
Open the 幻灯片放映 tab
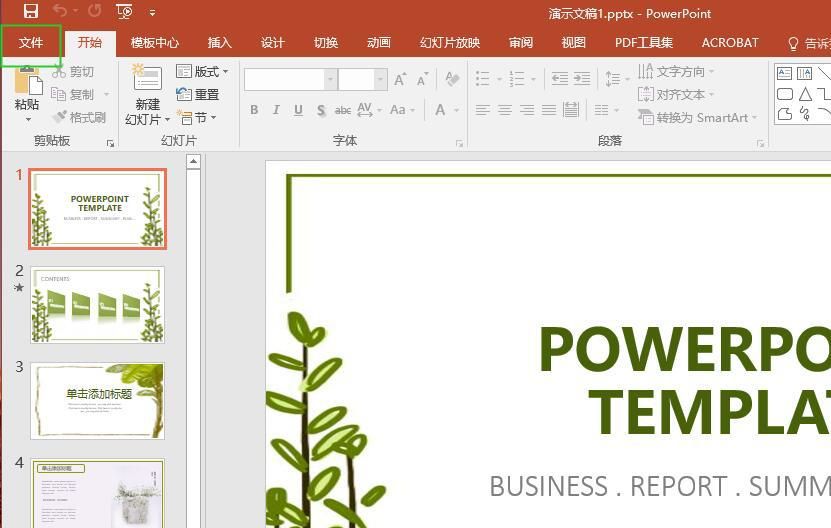point(450,42)
